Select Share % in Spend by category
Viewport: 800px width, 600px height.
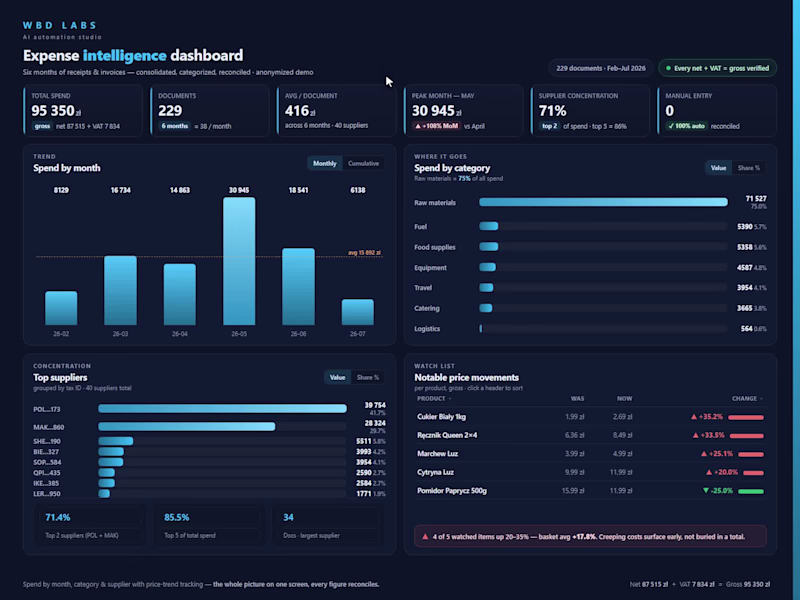click(x=748, y=168)
